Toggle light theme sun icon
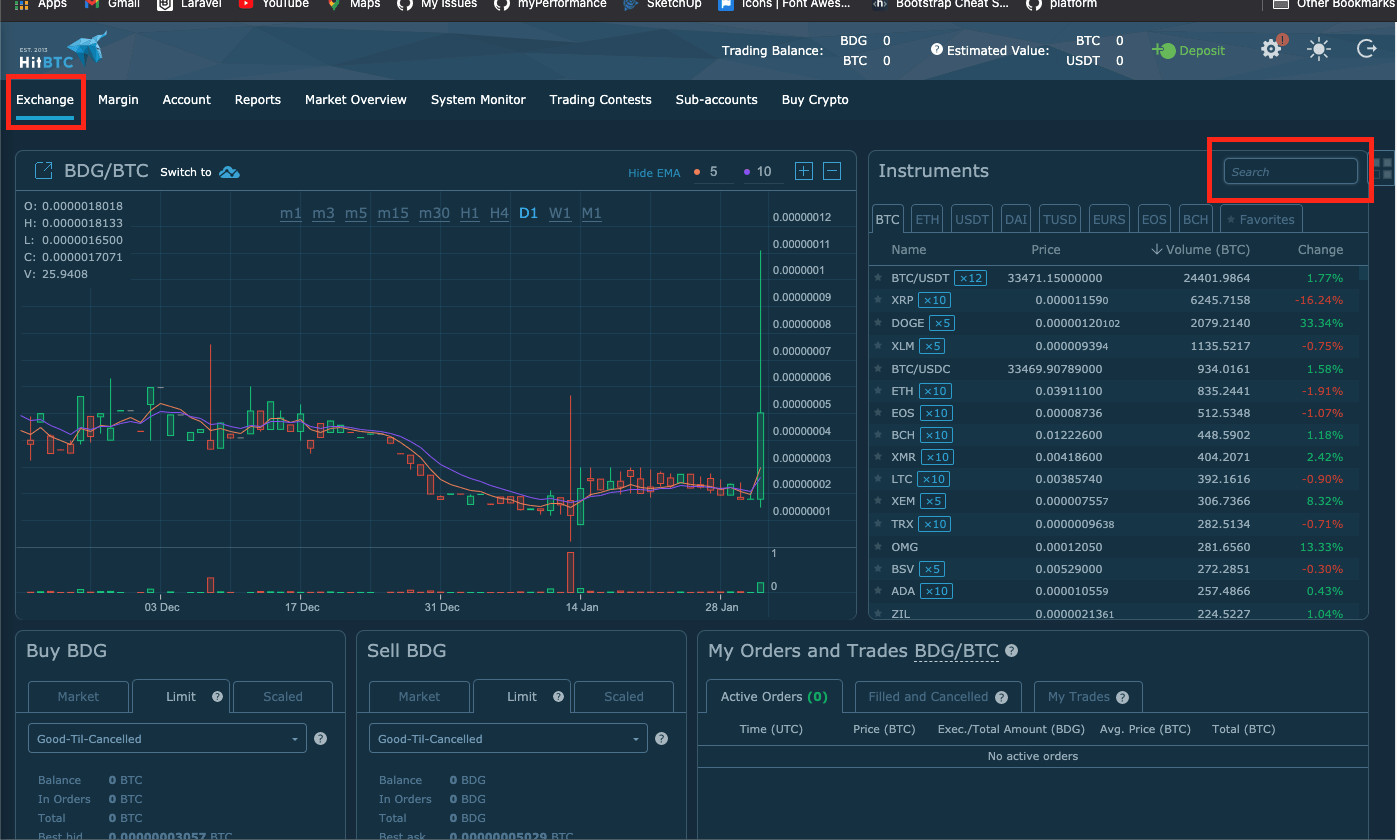The image size is (1397, 840). 1320,49
